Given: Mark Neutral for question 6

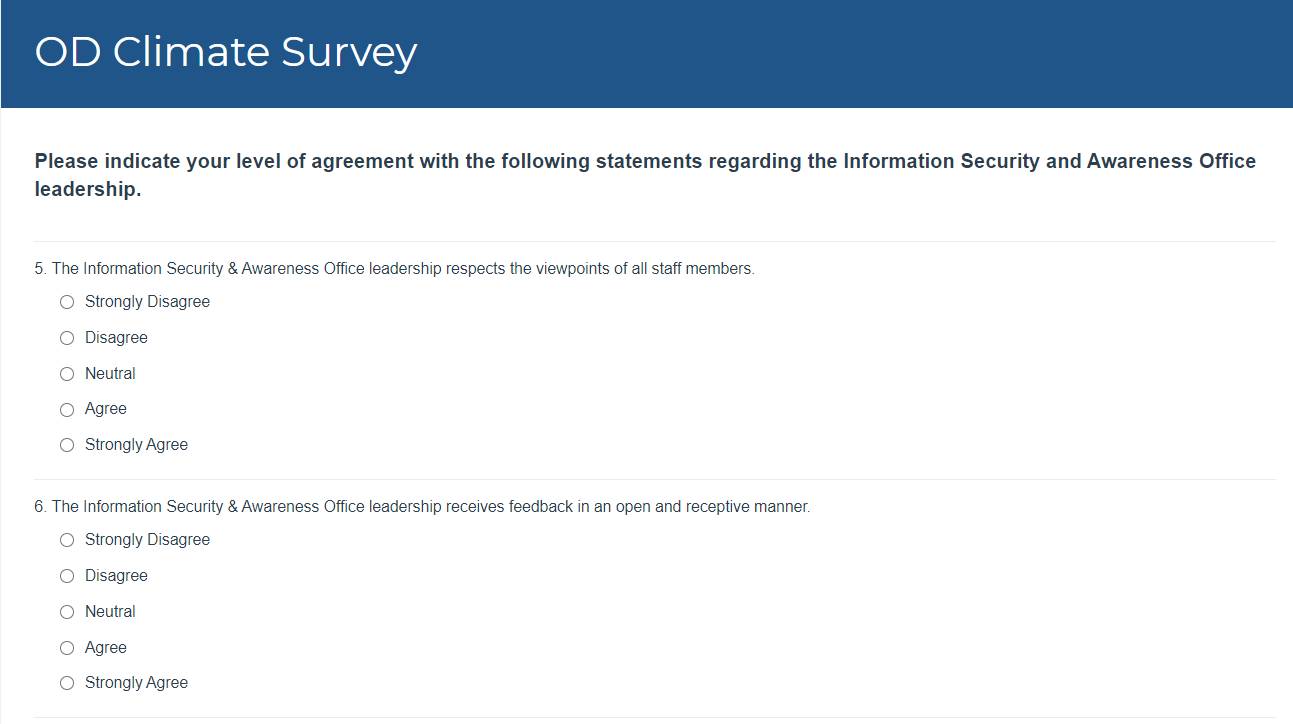Looking at the screenshot, I should 67,612.
